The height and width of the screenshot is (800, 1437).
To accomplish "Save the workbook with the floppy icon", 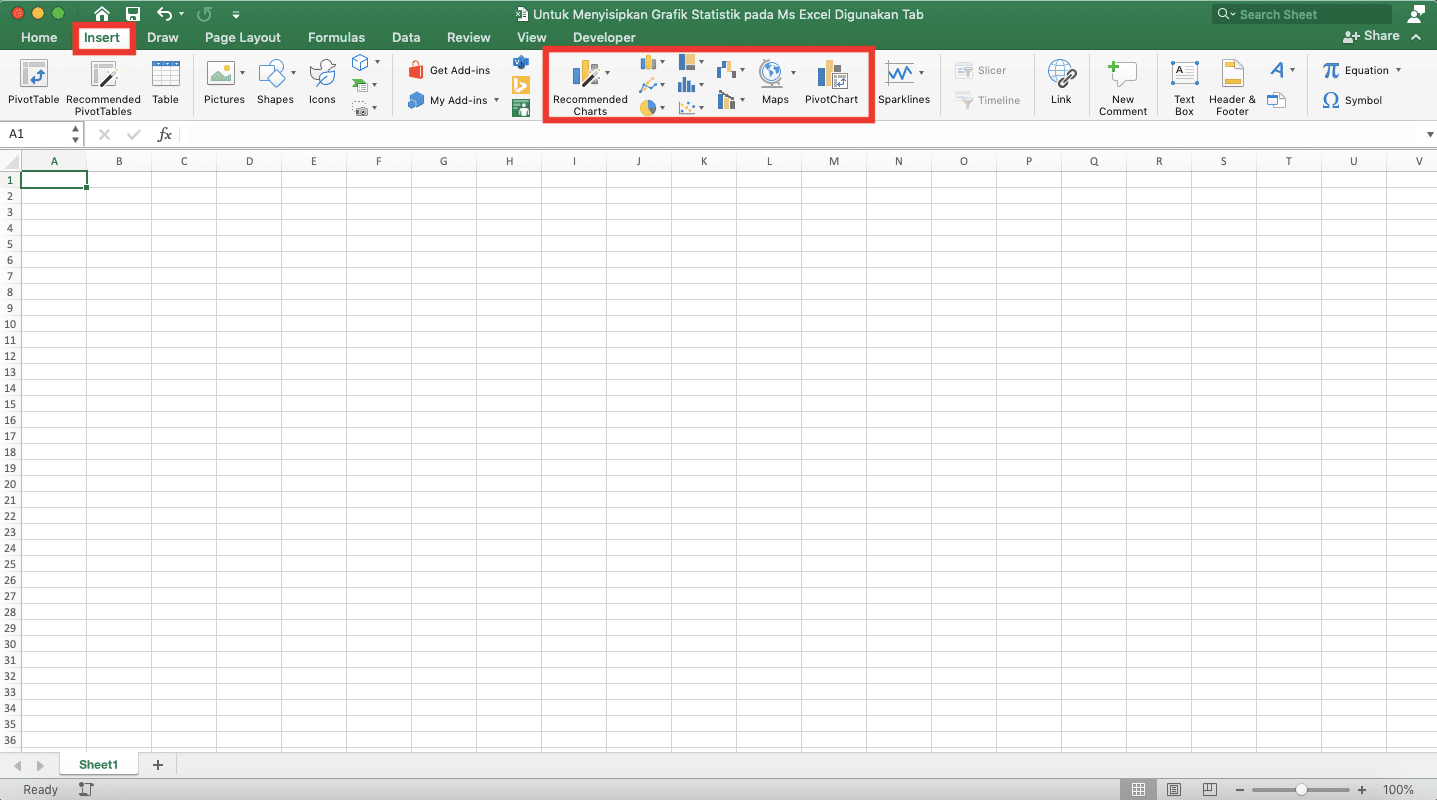I will 132,14.
